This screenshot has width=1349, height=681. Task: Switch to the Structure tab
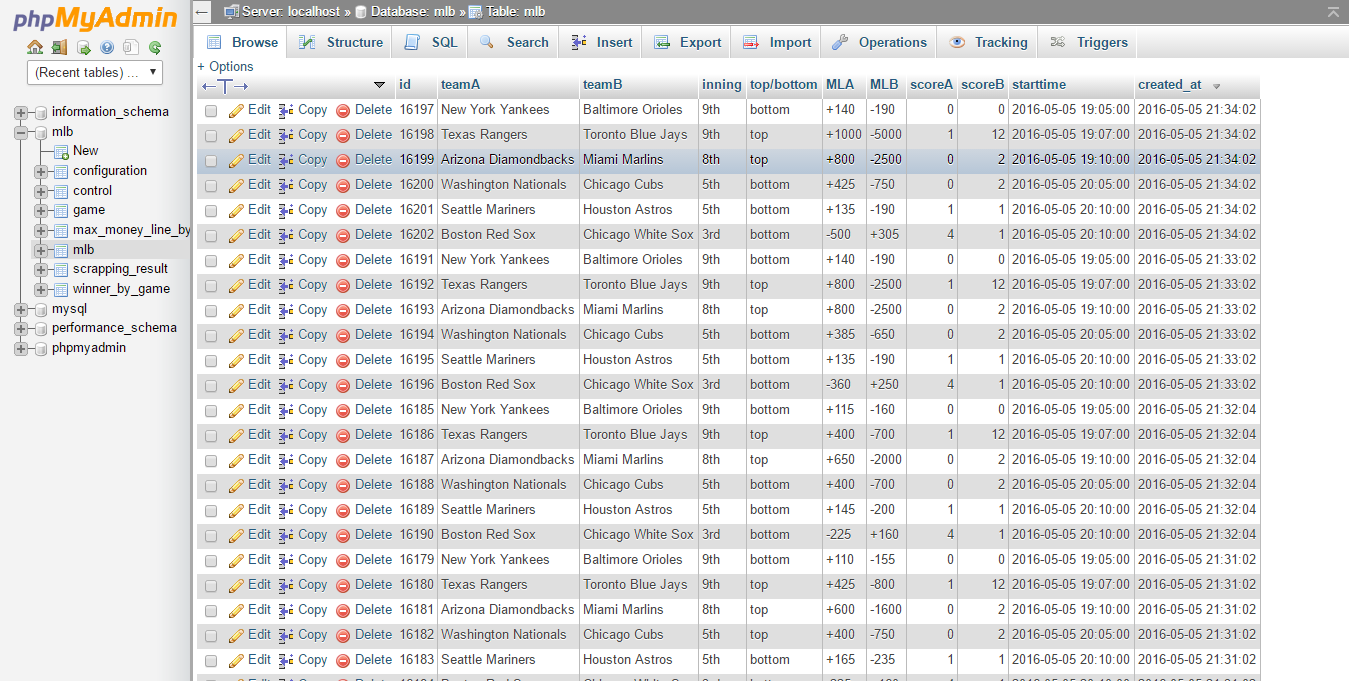coord(341,42)
